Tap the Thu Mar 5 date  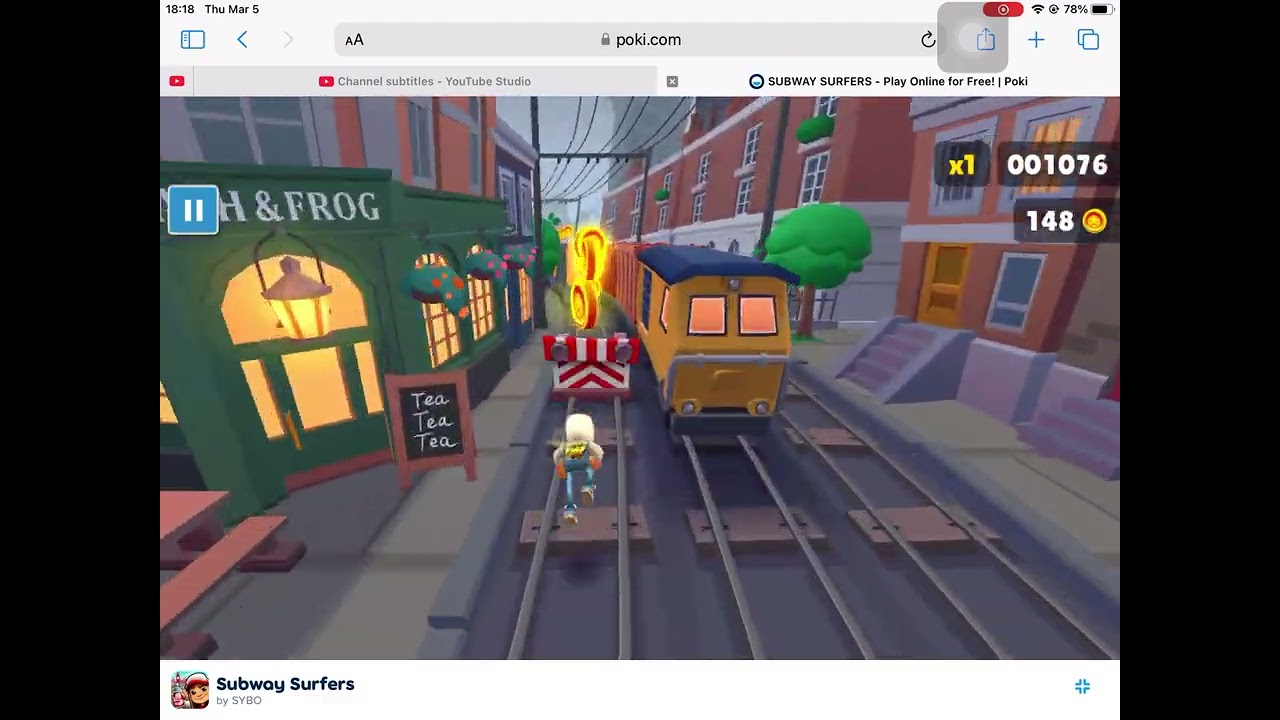[231, 9]
